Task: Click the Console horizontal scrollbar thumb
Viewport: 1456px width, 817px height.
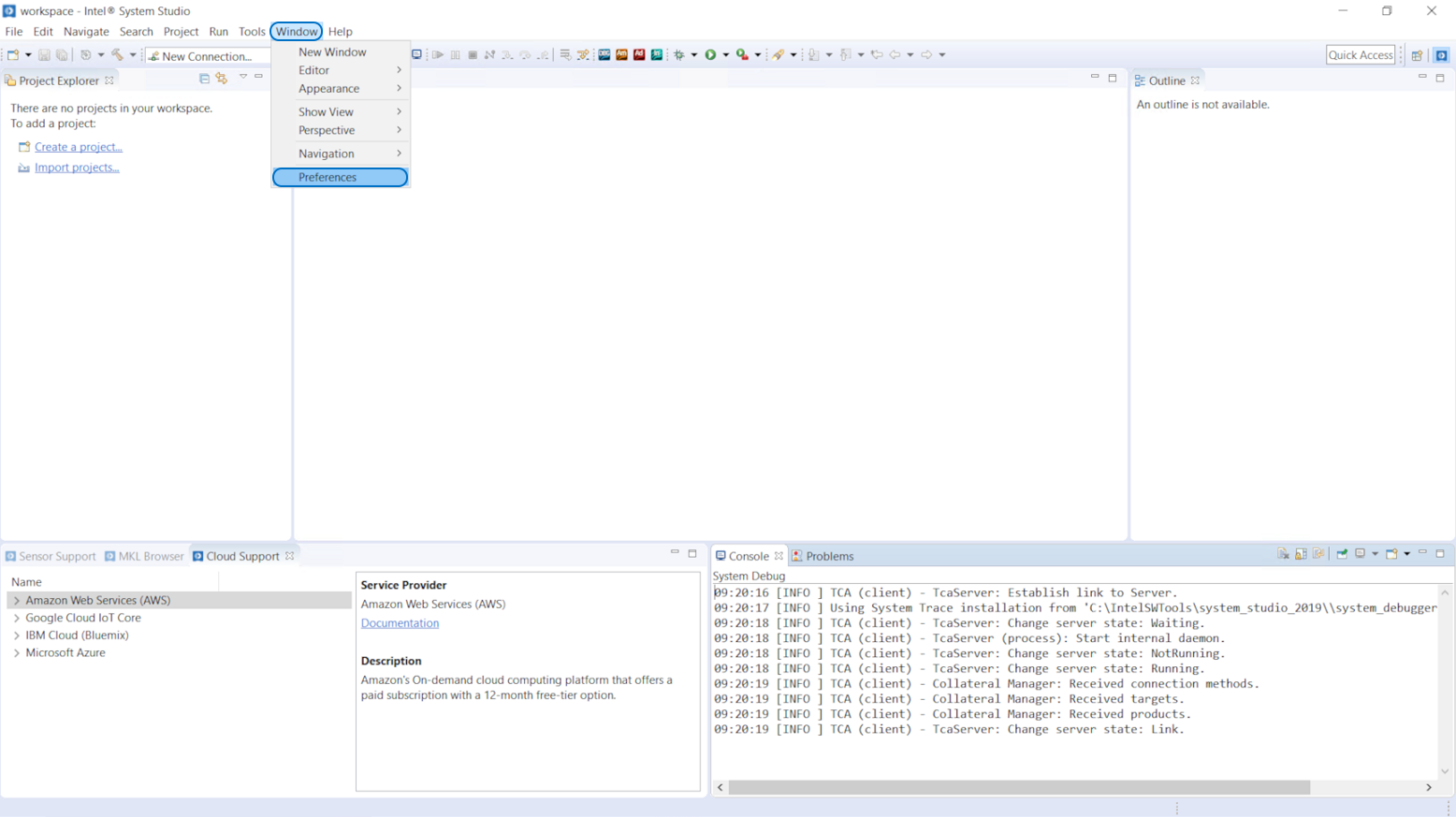Action: point(1019,787)
